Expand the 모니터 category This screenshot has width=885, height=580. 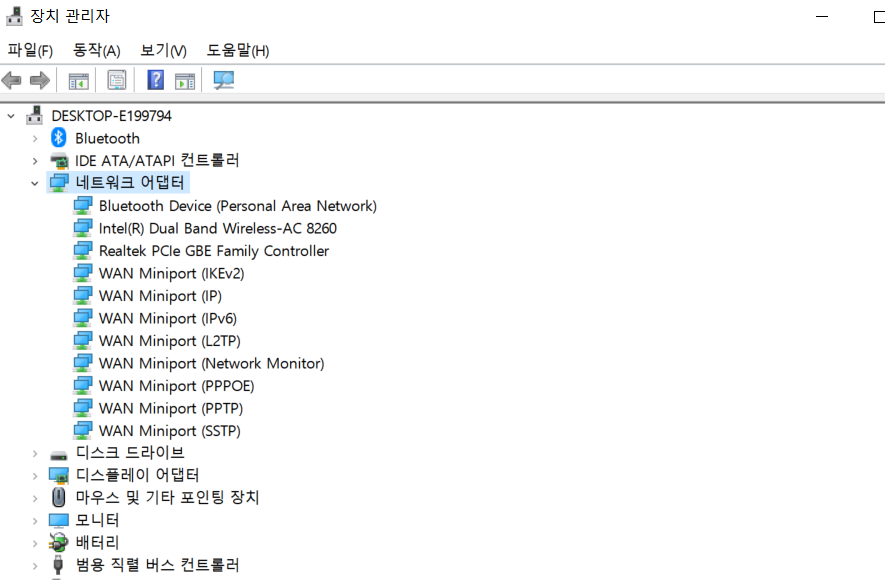35,521
